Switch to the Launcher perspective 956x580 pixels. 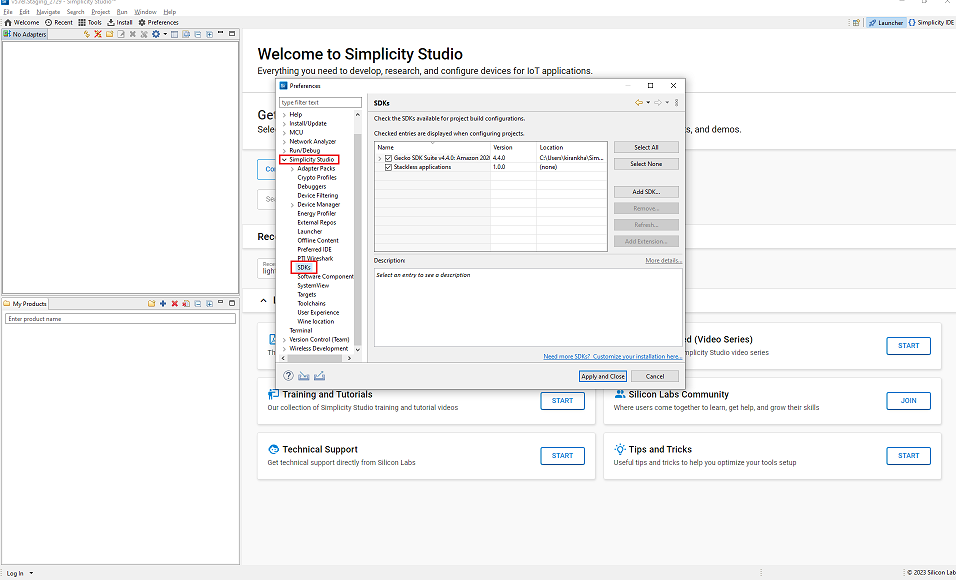(886, 23)
